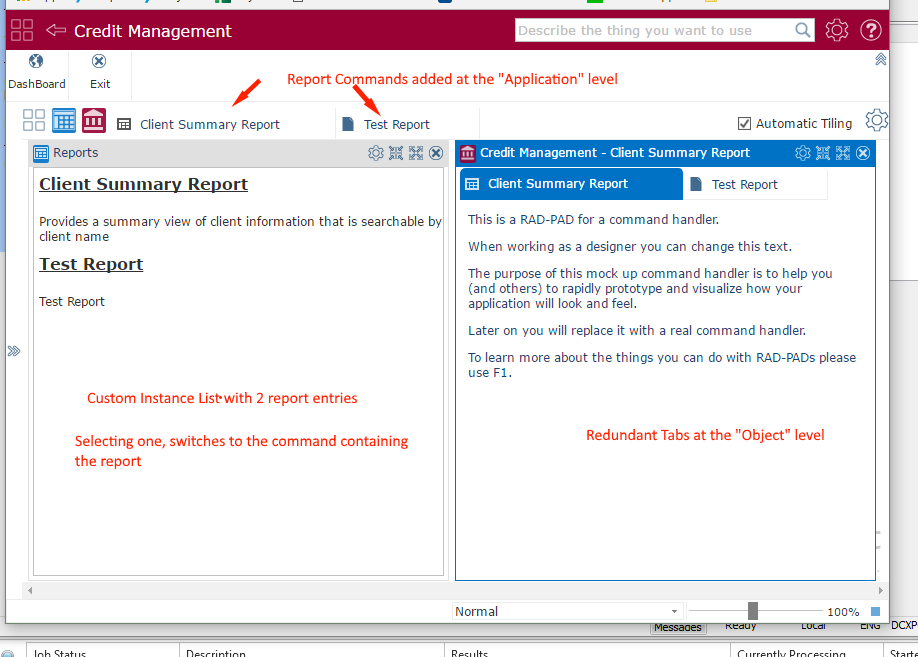The image size is (918, 657).
Task: Open settings gear in the red header
Action: coord(837,30)
